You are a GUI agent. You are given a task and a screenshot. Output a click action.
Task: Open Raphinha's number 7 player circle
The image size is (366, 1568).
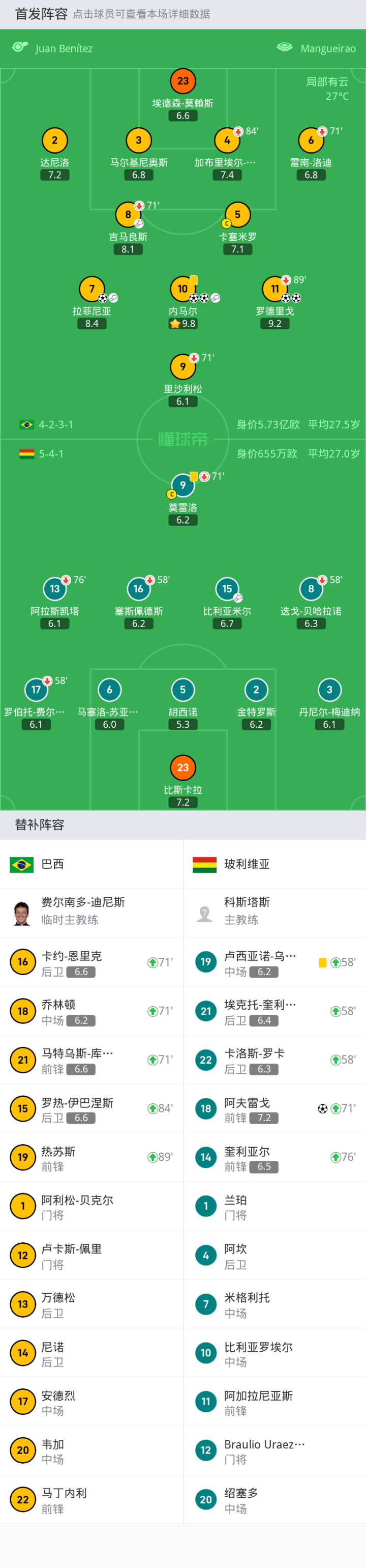point(92,289)
